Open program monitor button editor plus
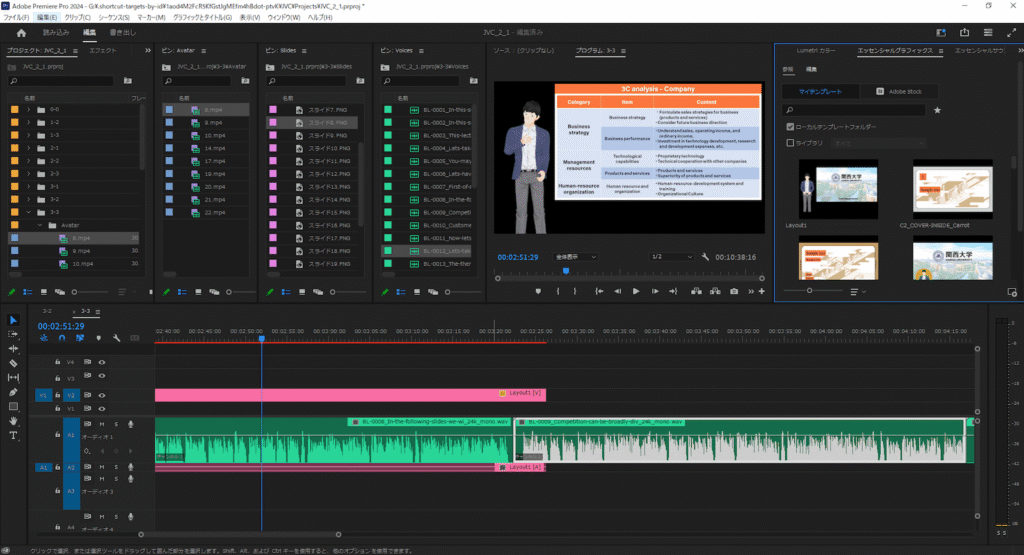Screen dimensions: 1024x555 click(761, 291)
